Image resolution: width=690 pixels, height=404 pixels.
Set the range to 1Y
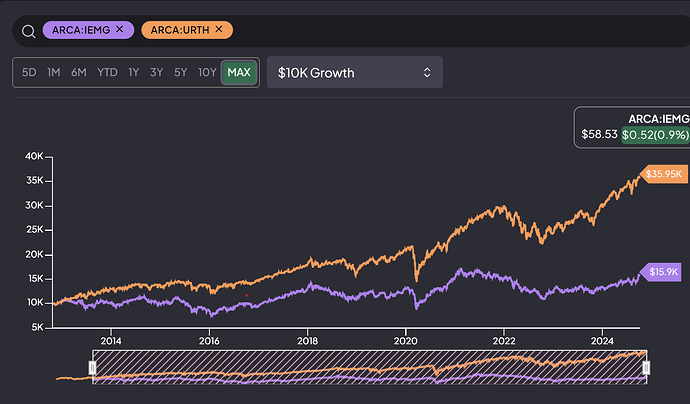133,72
